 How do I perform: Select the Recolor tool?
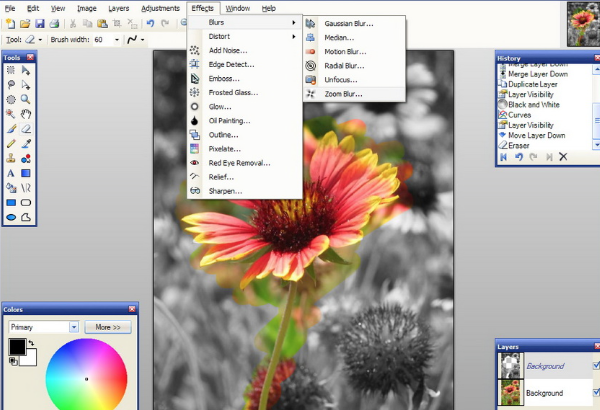pyautogui.click(x=26, y=158)
